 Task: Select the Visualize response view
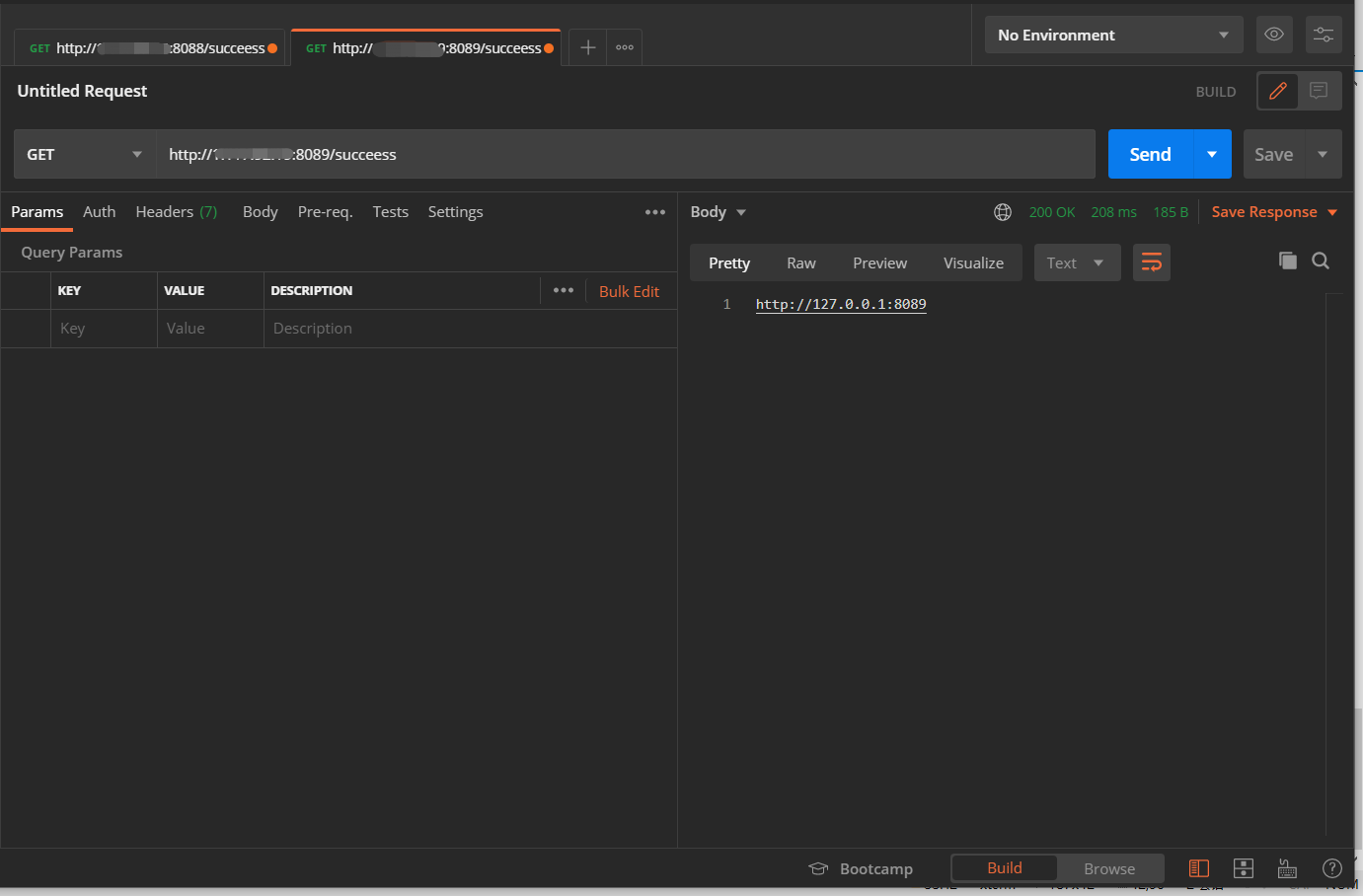click(x=973, y=262)
